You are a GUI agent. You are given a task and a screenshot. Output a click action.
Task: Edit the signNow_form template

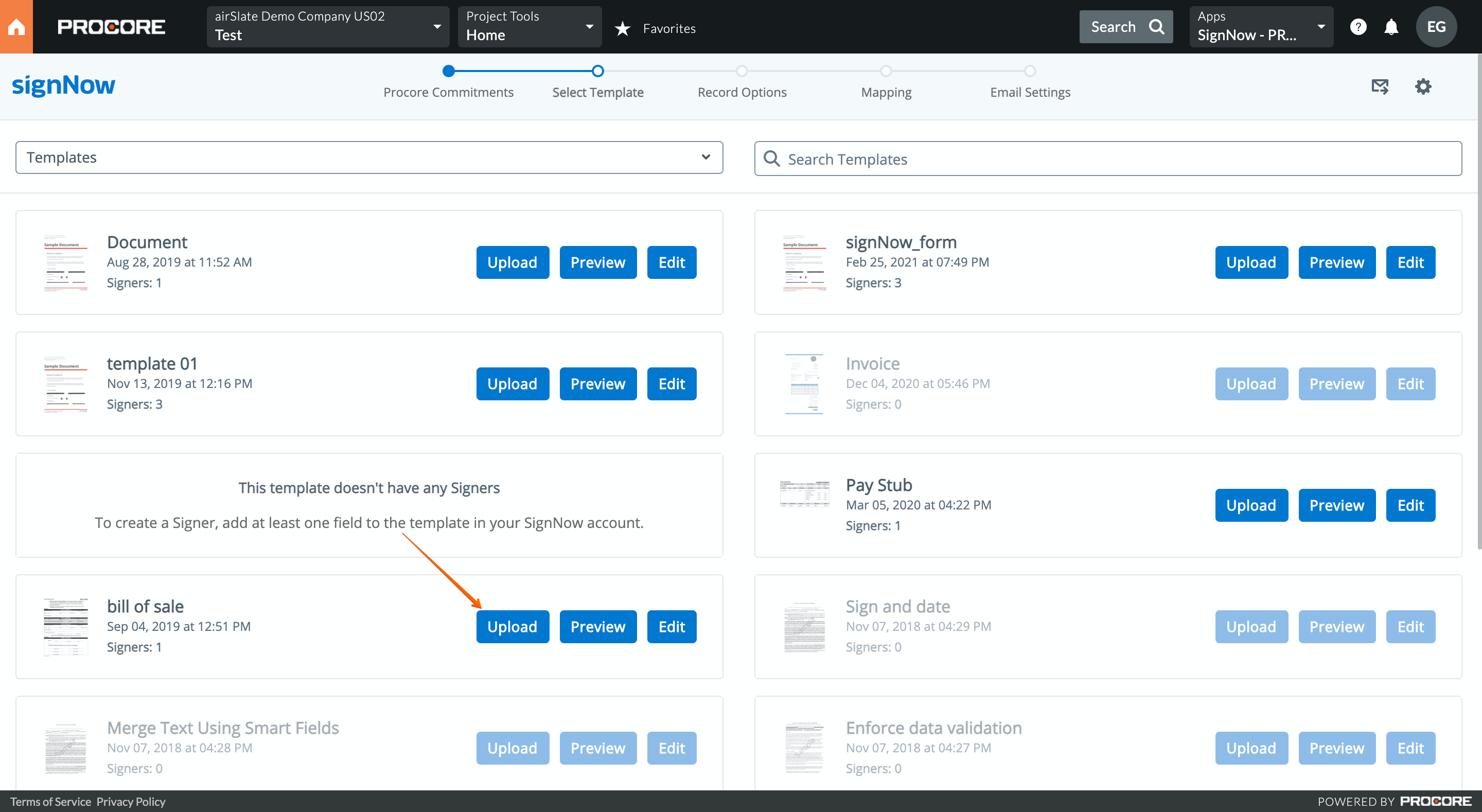(1410, 262)
